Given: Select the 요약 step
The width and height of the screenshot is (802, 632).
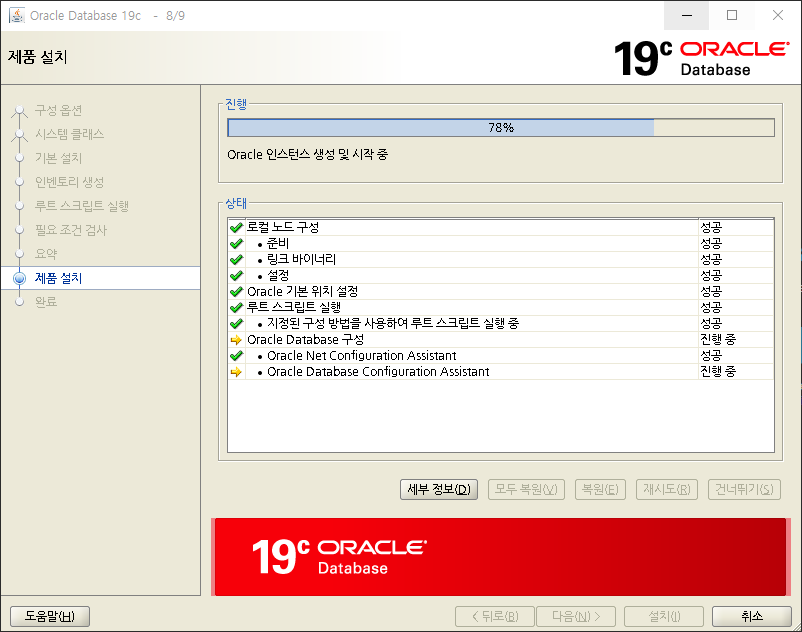Looking at the screenshot, I should [x=46, y=254].
